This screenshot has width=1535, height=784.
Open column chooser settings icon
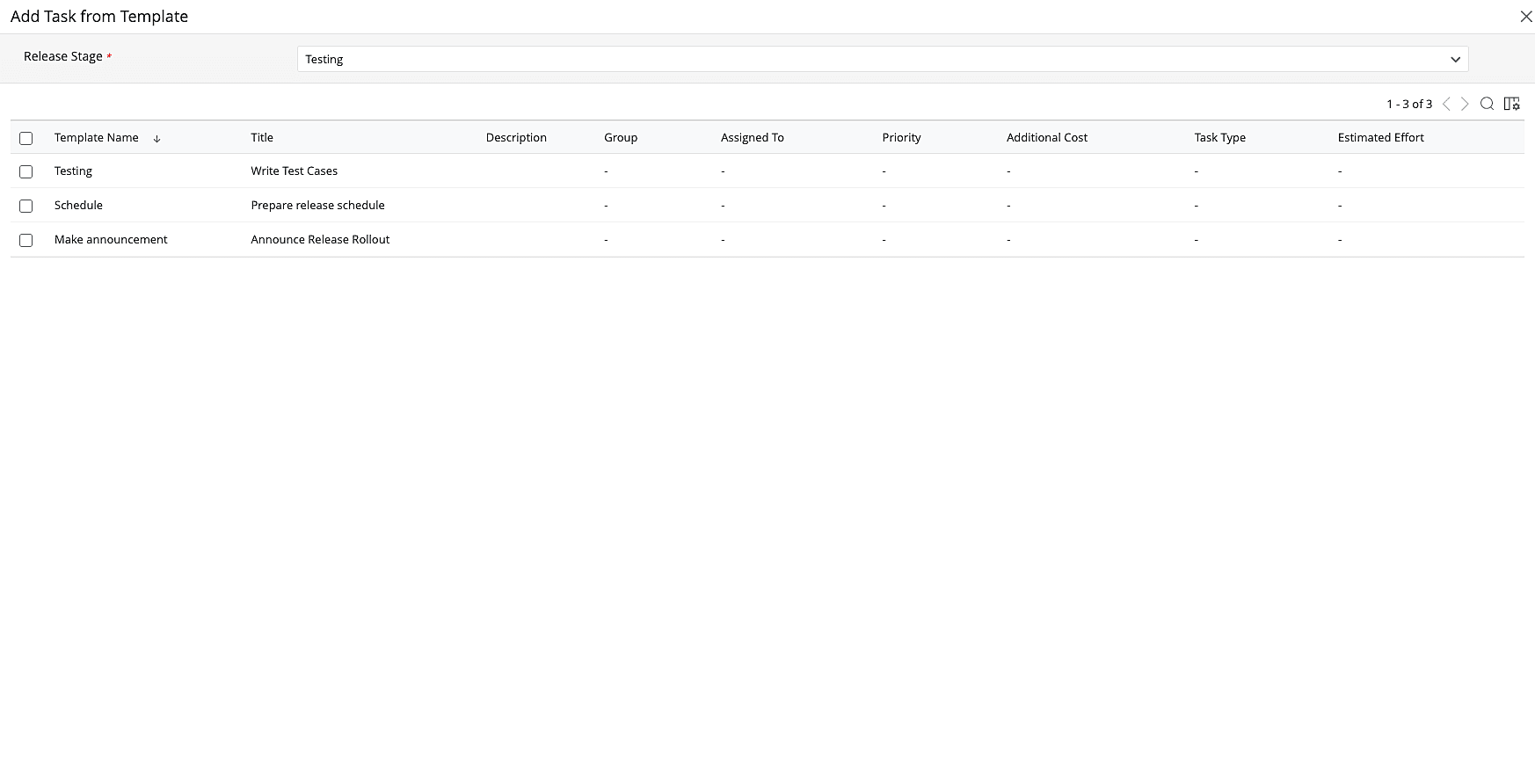pos(1511,104)
